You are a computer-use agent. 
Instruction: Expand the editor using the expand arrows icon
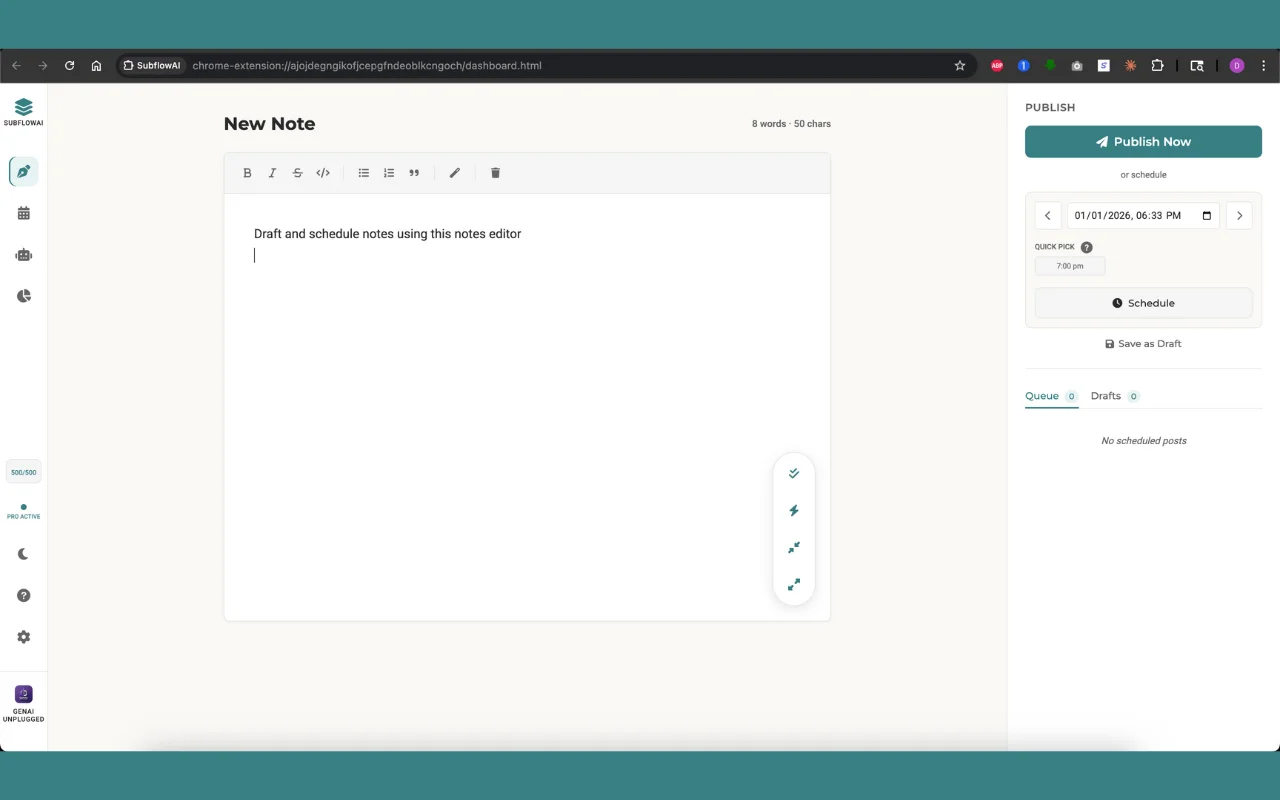pyautogui.click(x=793, y=584)
